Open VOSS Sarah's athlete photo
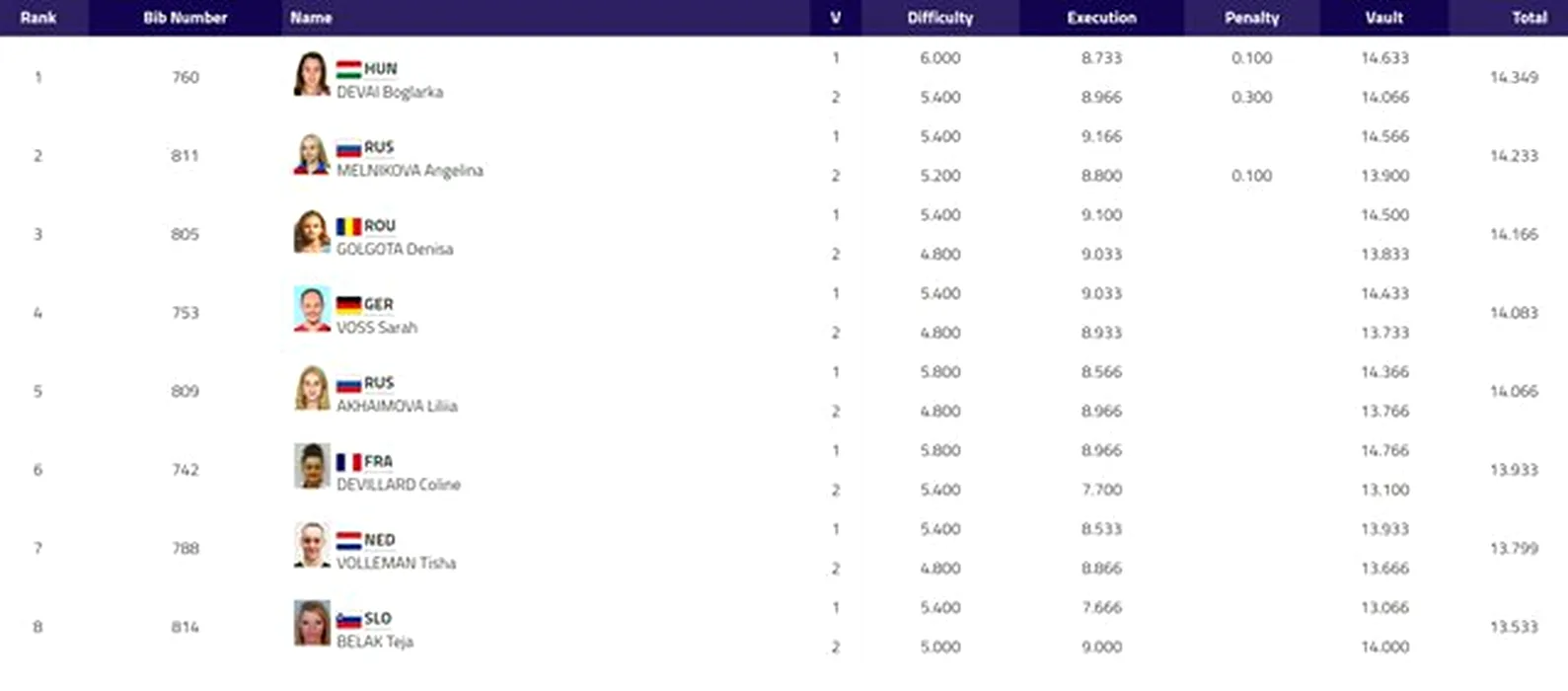 (312, 310)
